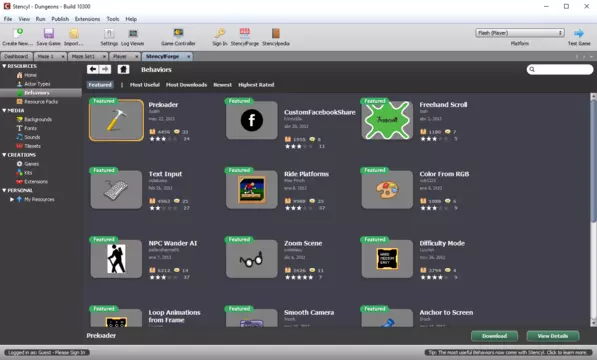Expand My Resources tree node

click(x=12, y=199)
